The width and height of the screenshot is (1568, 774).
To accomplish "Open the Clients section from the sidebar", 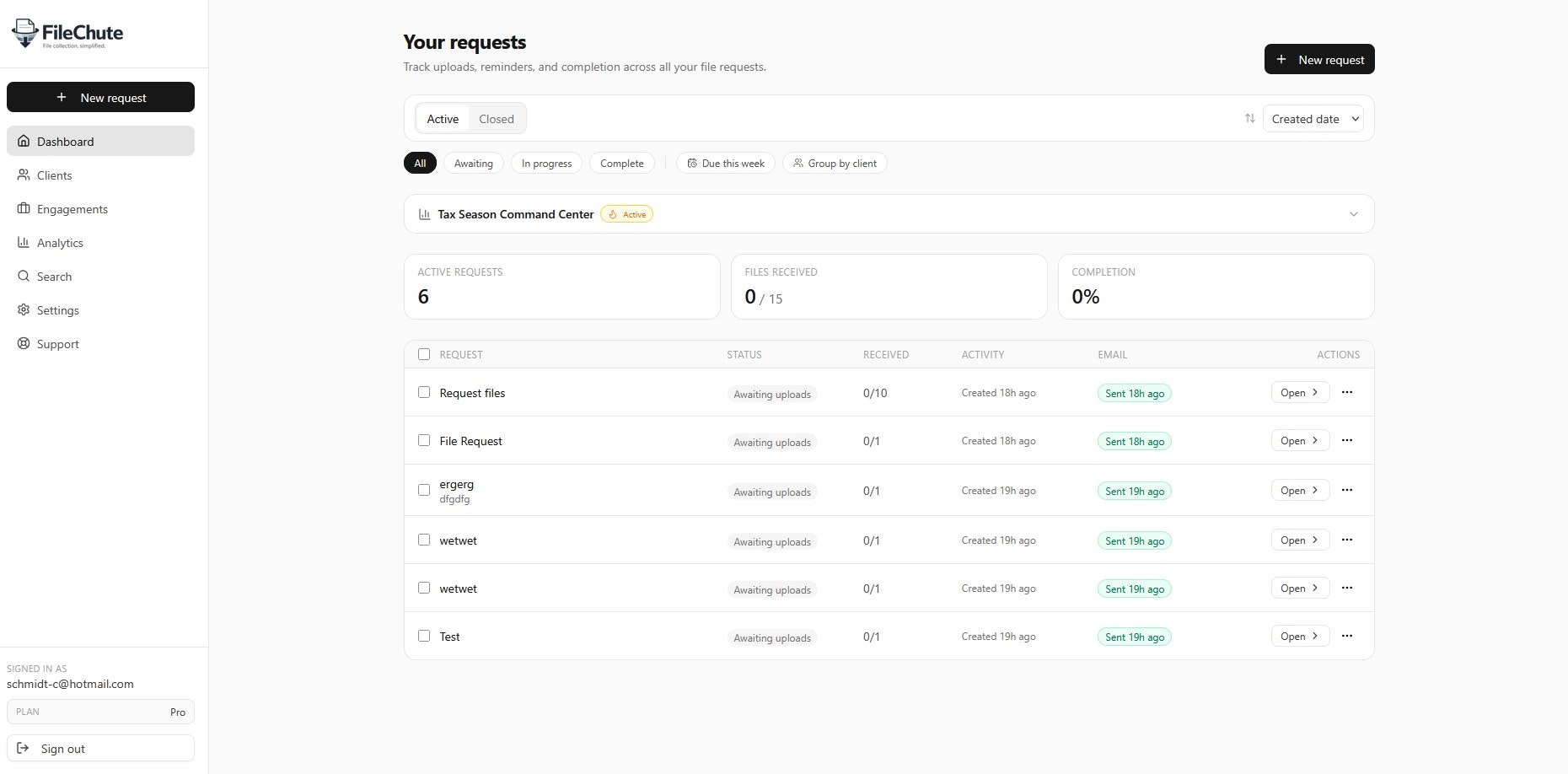I will (x=56, y=175).
